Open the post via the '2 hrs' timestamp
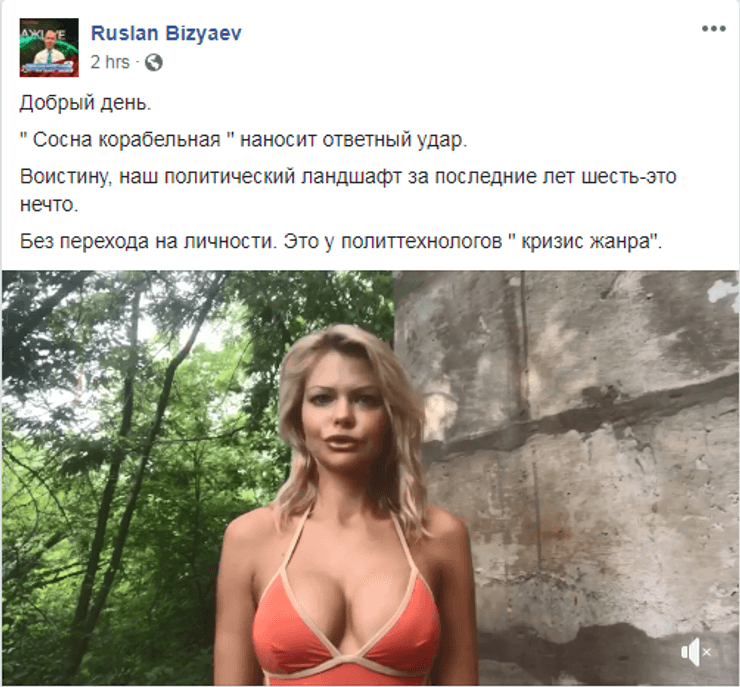This screenshot has height=687, width=740. tap(109, 62)
